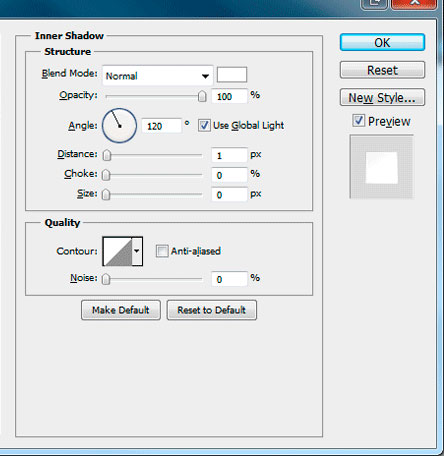Click the Contour curve thumbnail
Screen dimensions: 444x456
pyautogui.click(x=117, y=251)
